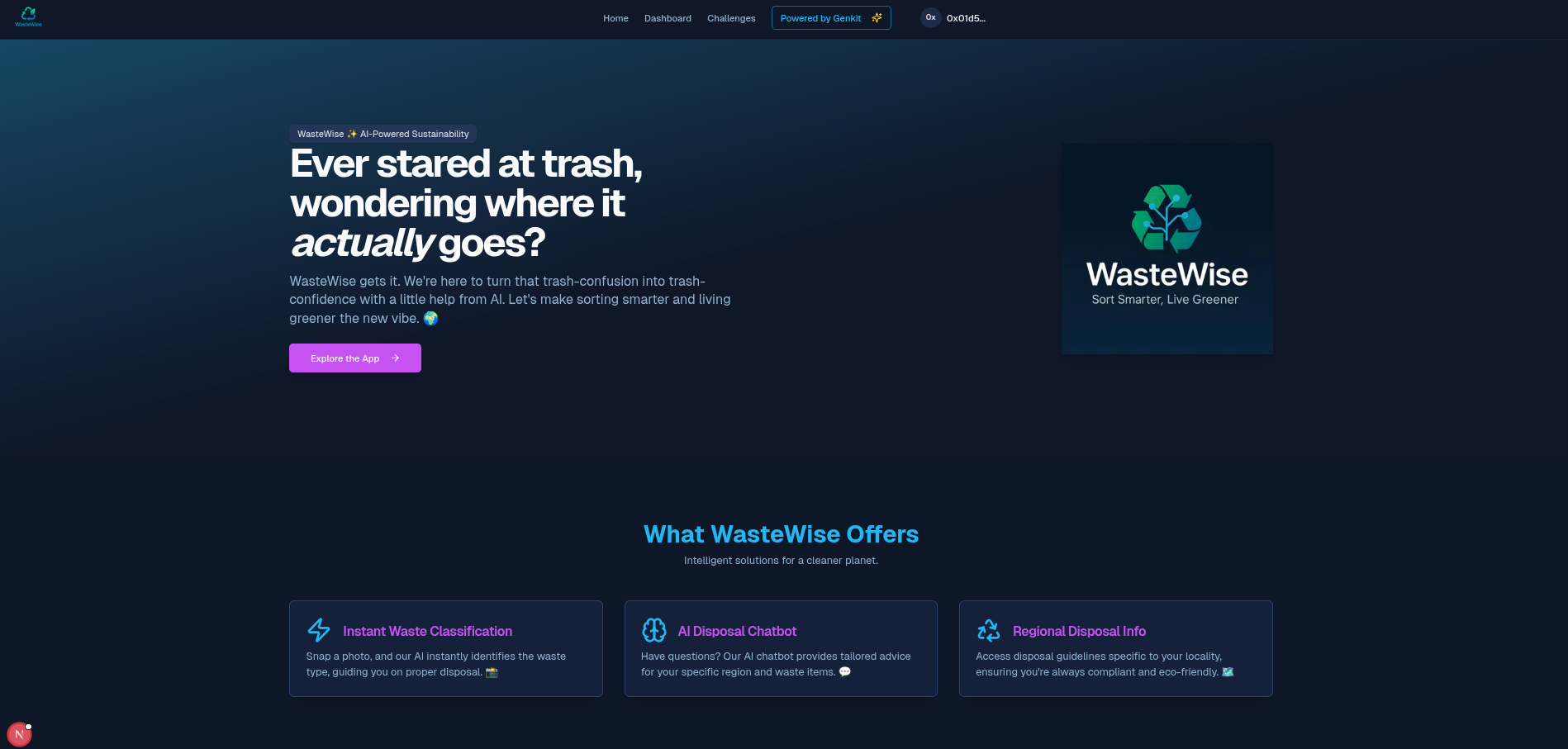Click the map emoji in regional card
1568x749 pixels.
[1228, 672]
